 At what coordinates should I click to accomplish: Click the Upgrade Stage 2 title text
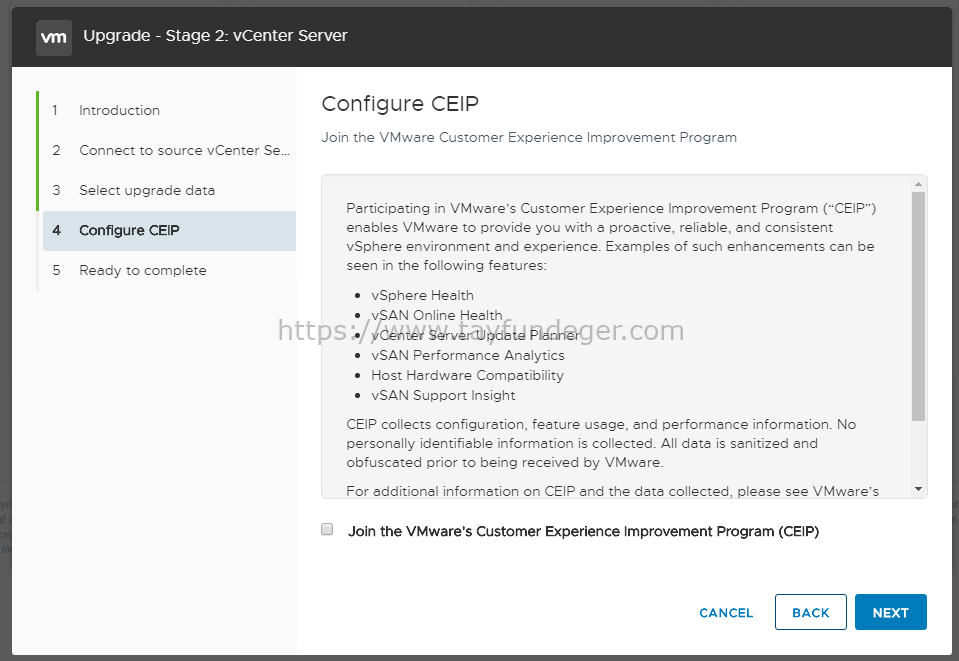pyautogui.click(x=215, y=36)
